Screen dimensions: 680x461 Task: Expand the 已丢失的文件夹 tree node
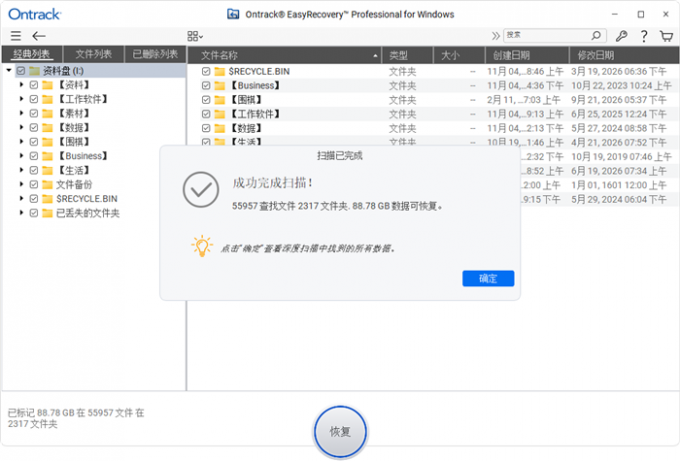(x=21, y=213)
